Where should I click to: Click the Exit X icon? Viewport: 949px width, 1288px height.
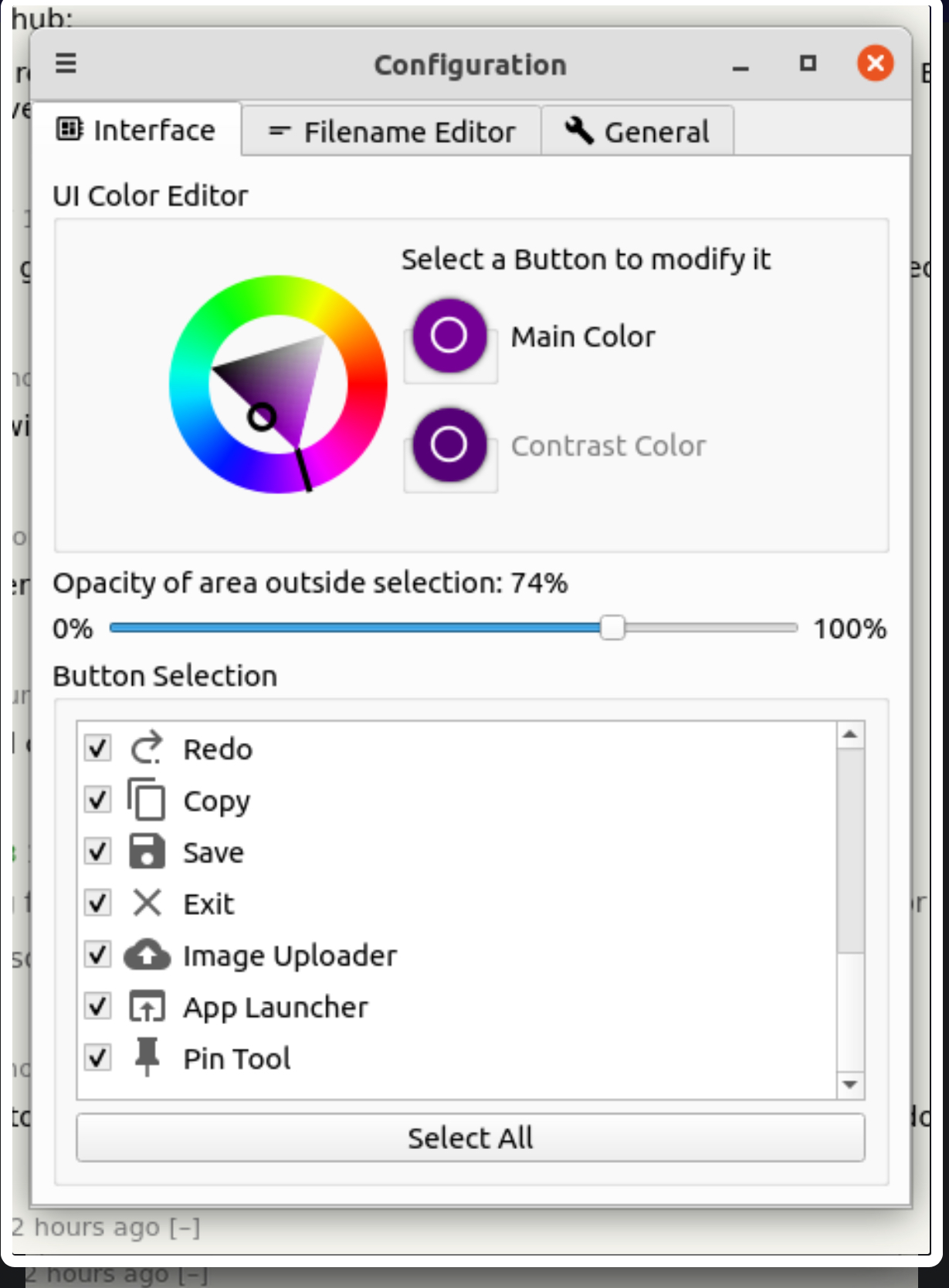146,902
